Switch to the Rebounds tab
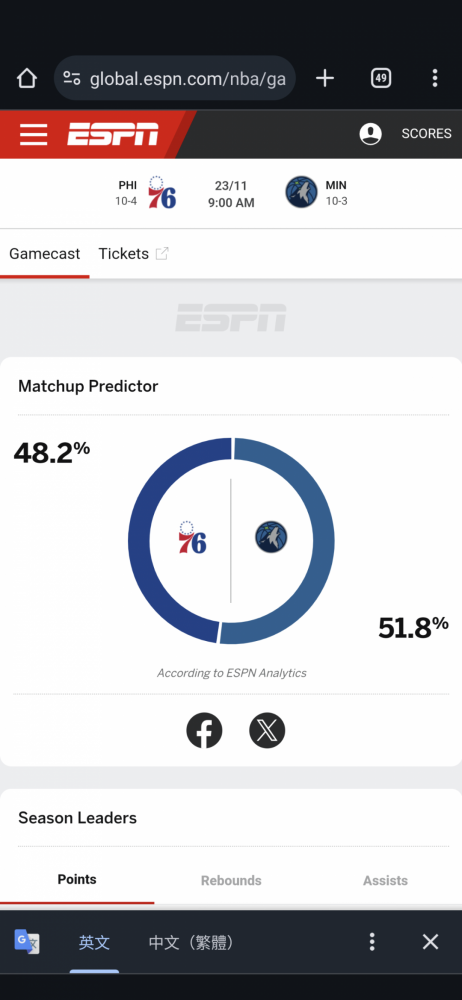This screenshot has width=462, height=1000. [231, 881]
